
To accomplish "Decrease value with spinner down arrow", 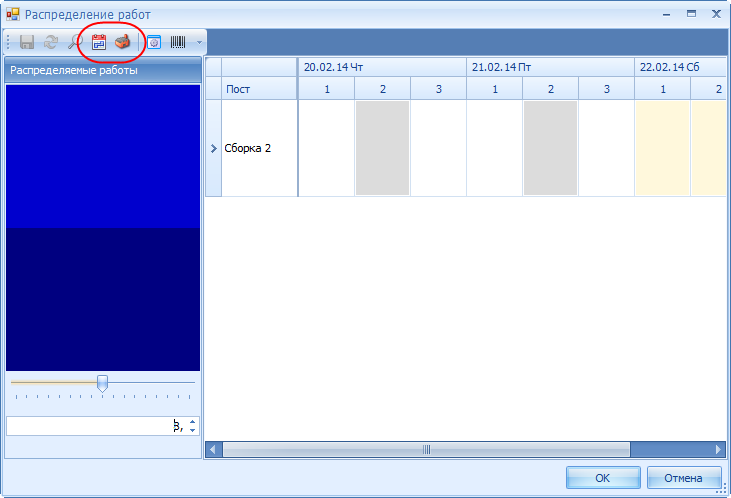I will tap(193, 430).
